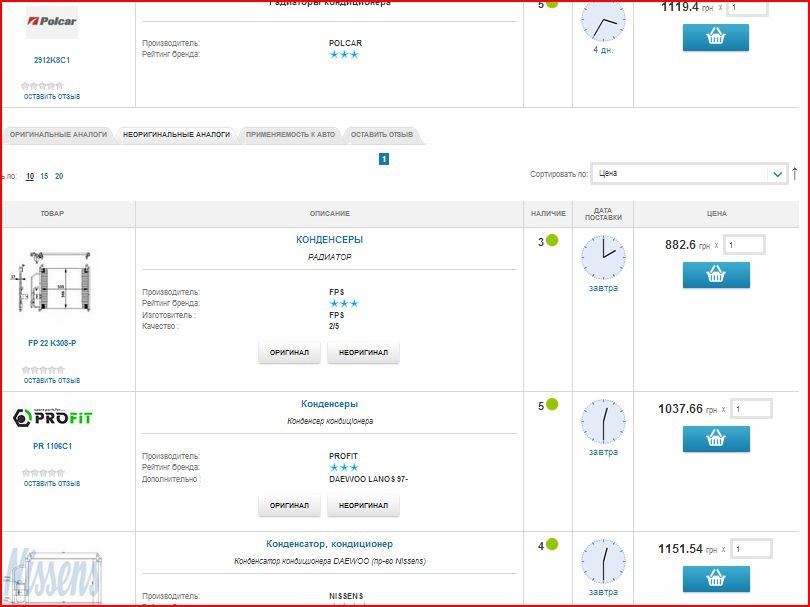Rate PR 1106C1 with stars
The image size is (810, 607).
point(43,473)
